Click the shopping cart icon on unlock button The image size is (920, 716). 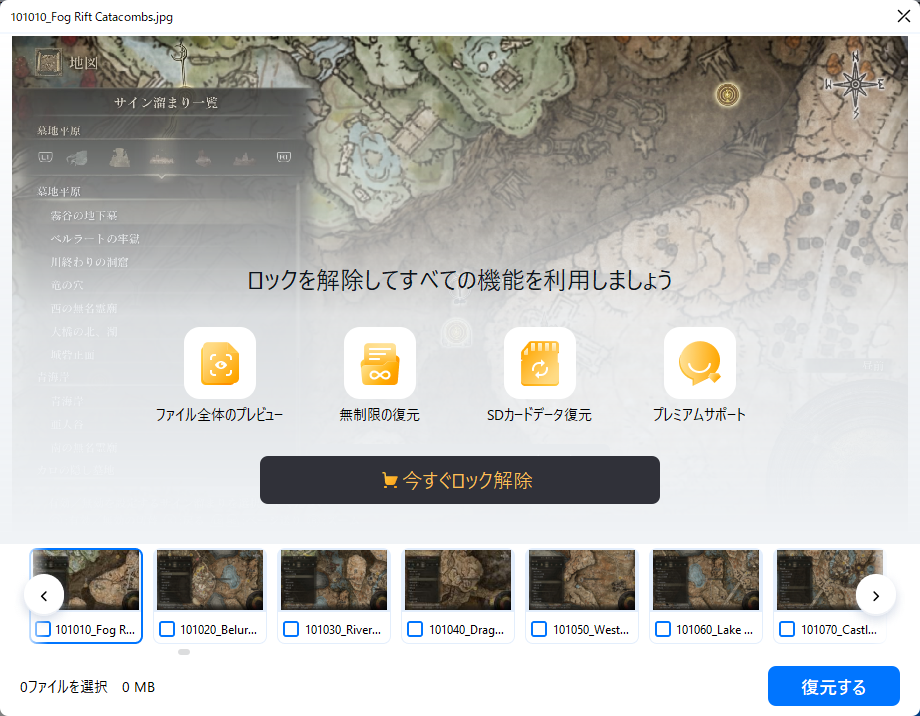(x=389, y=481)
